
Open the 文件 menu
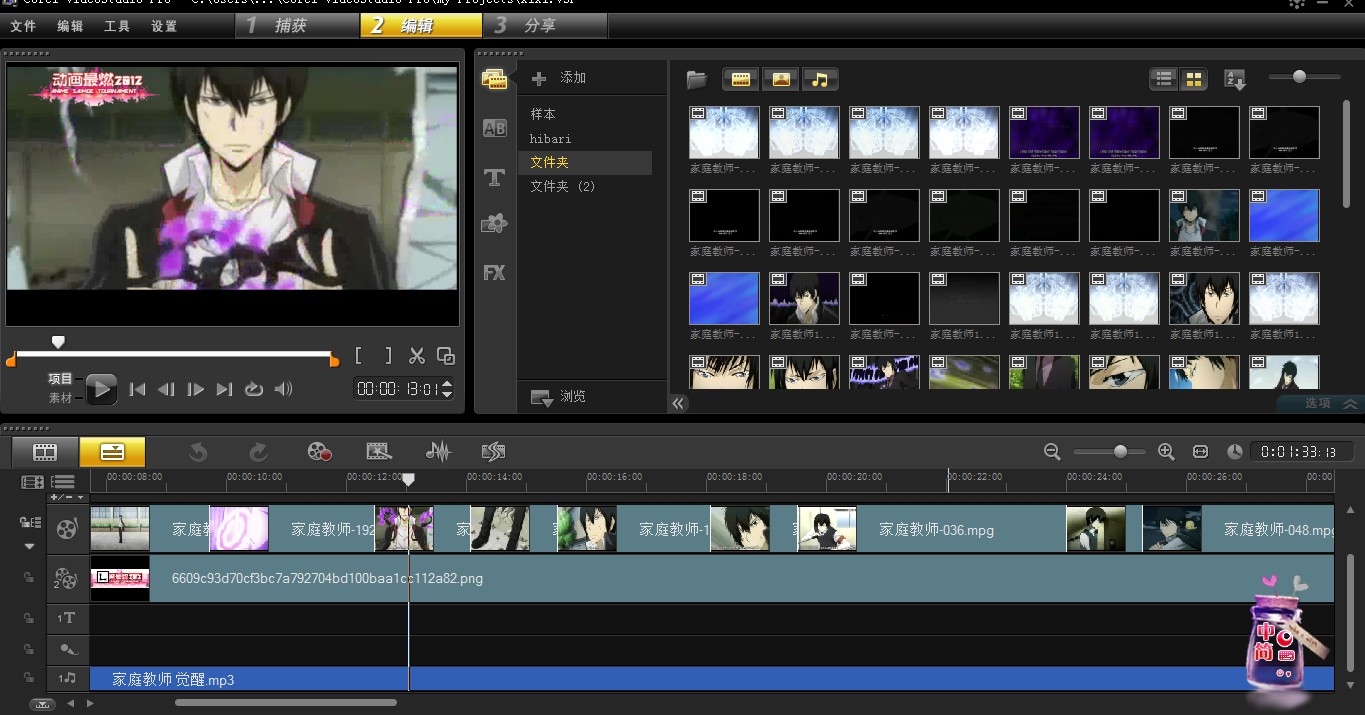(23, 26)
